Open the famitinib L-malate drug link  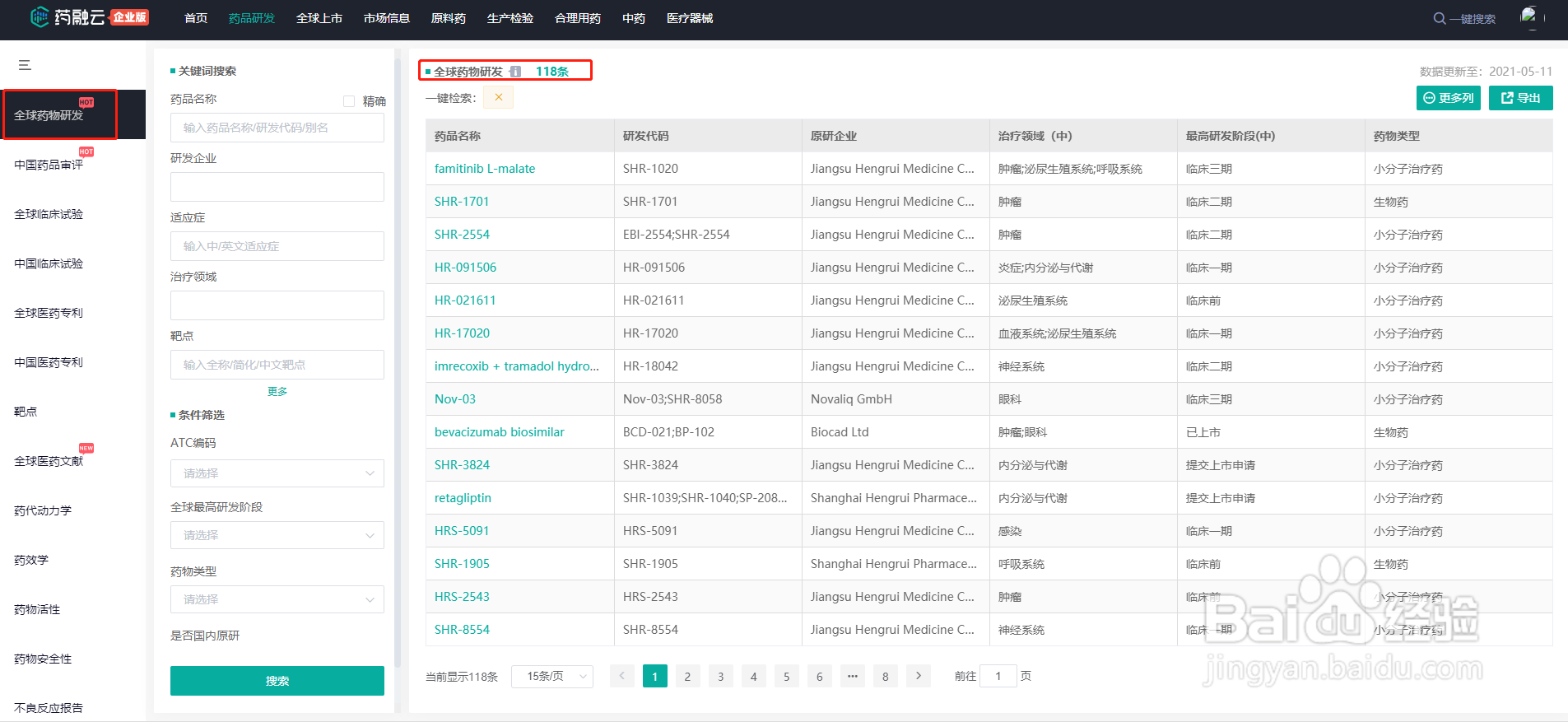tap(485, 169)
